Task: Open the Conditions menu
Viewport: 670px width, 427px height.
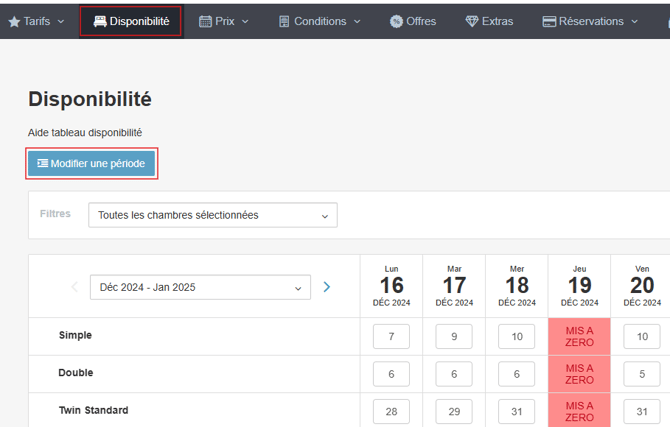Action: 320,21
